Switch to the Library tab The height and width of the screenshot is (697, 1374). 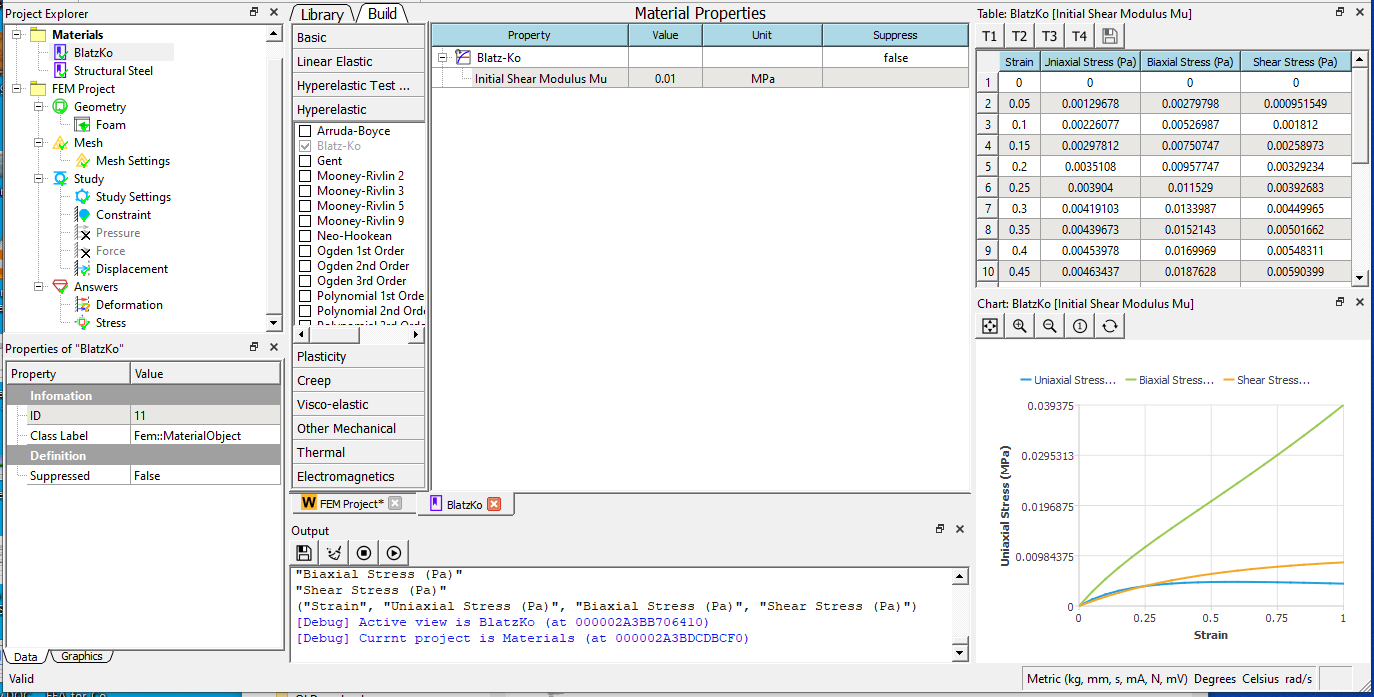(323, 14)
